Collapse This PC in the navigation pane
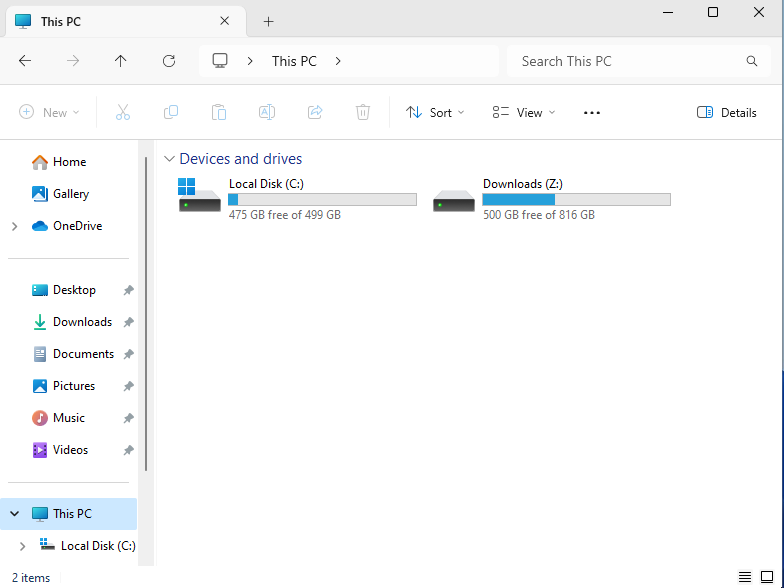784x588 pixels. coord(14,514)
